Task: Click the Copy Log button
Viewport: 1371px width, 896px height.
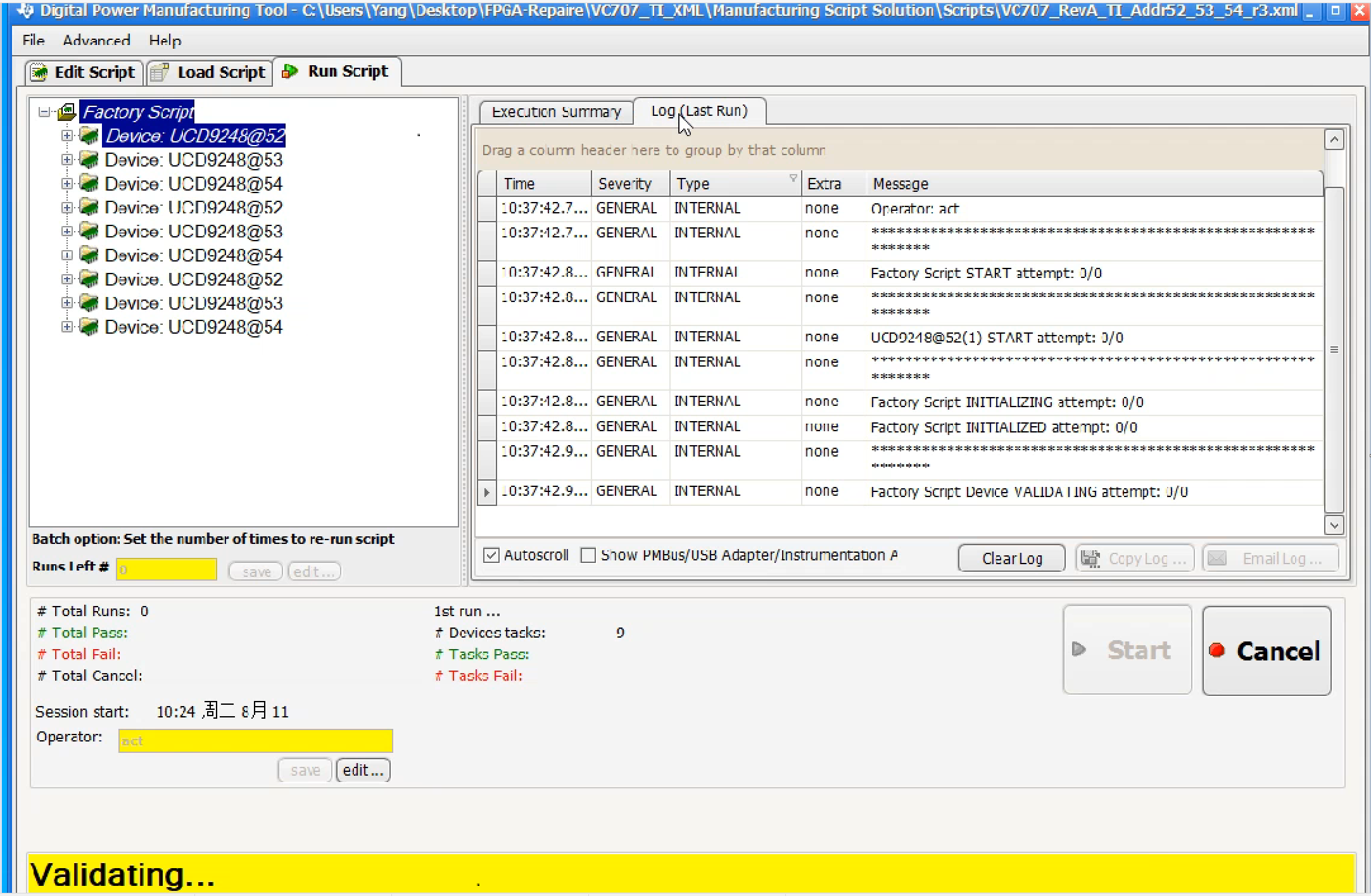Action: [1134, 558]
